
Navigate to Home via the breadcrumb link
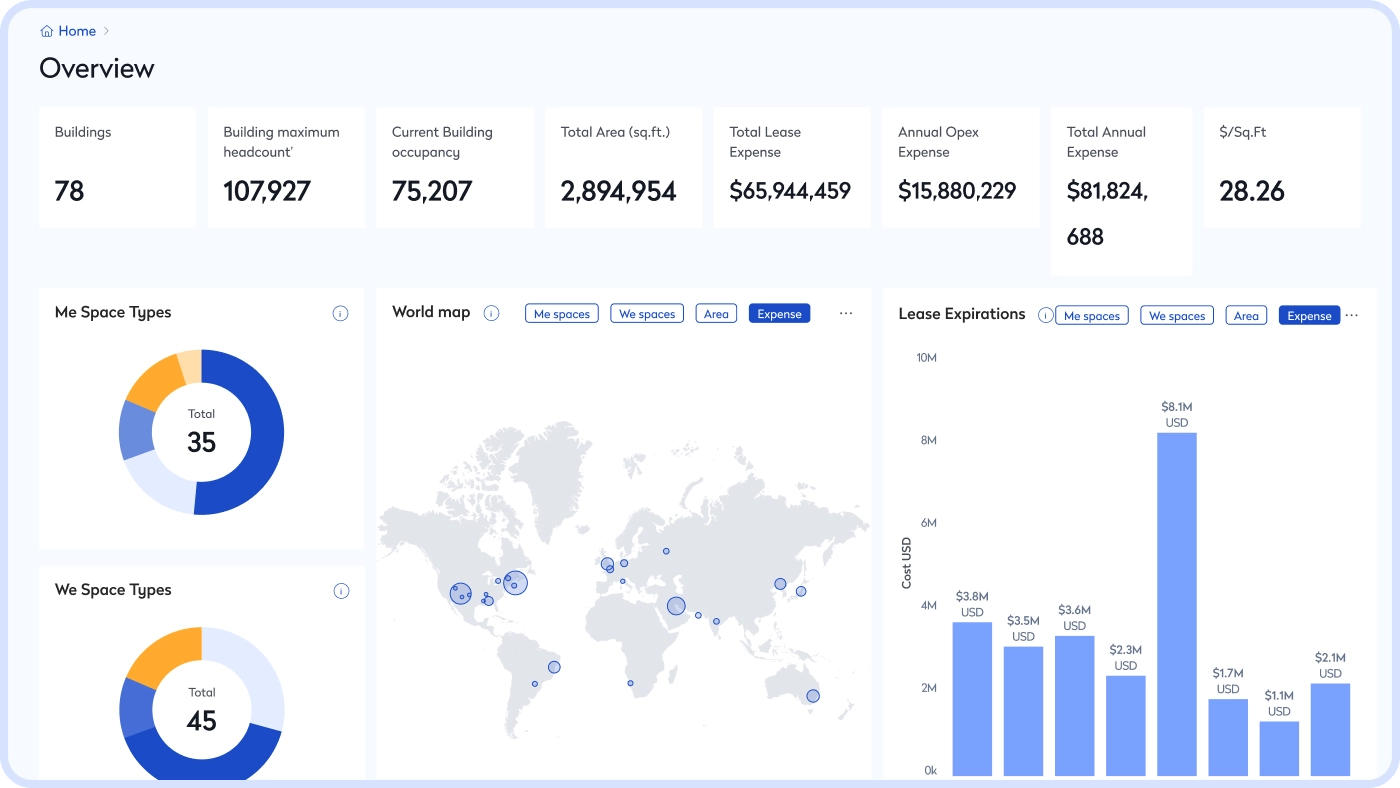point(77,30)
